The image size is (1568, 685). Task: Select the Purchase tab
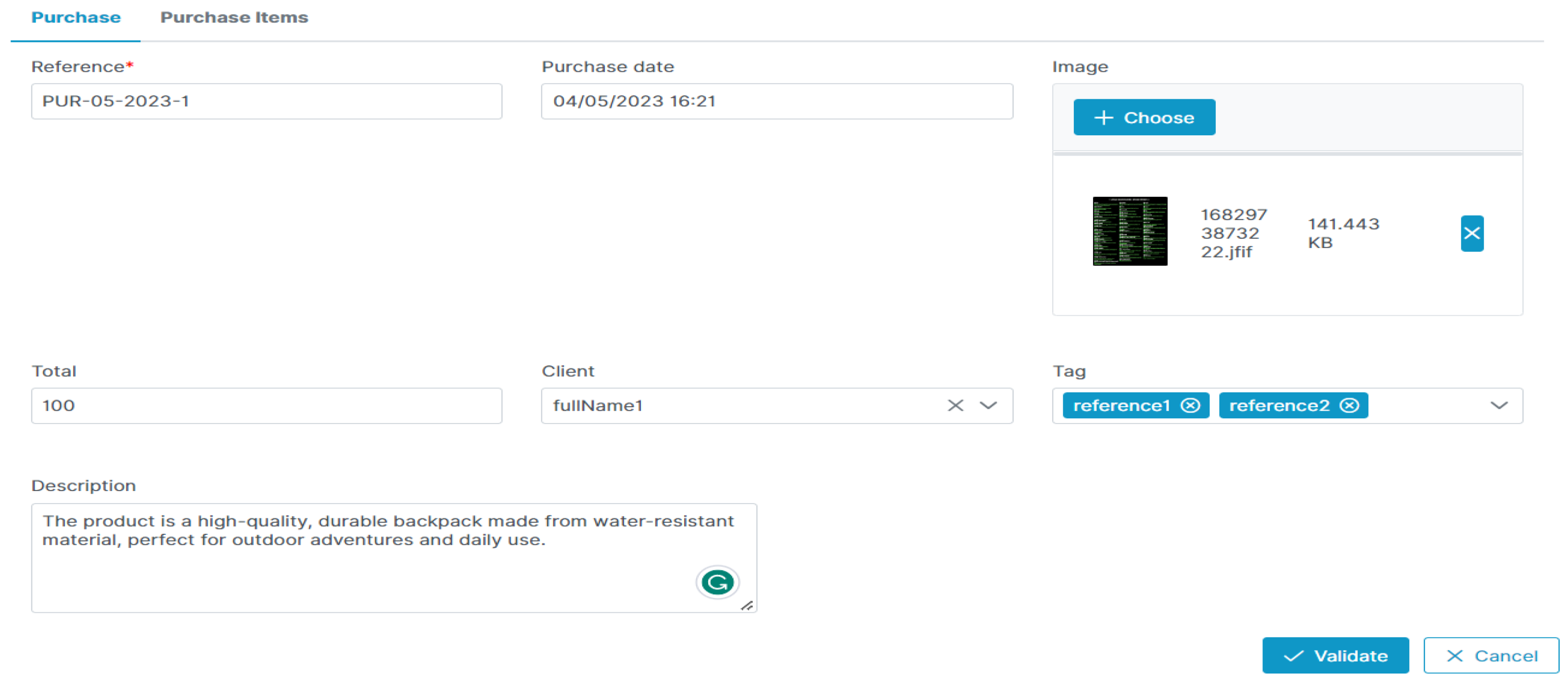click(76, 18)
